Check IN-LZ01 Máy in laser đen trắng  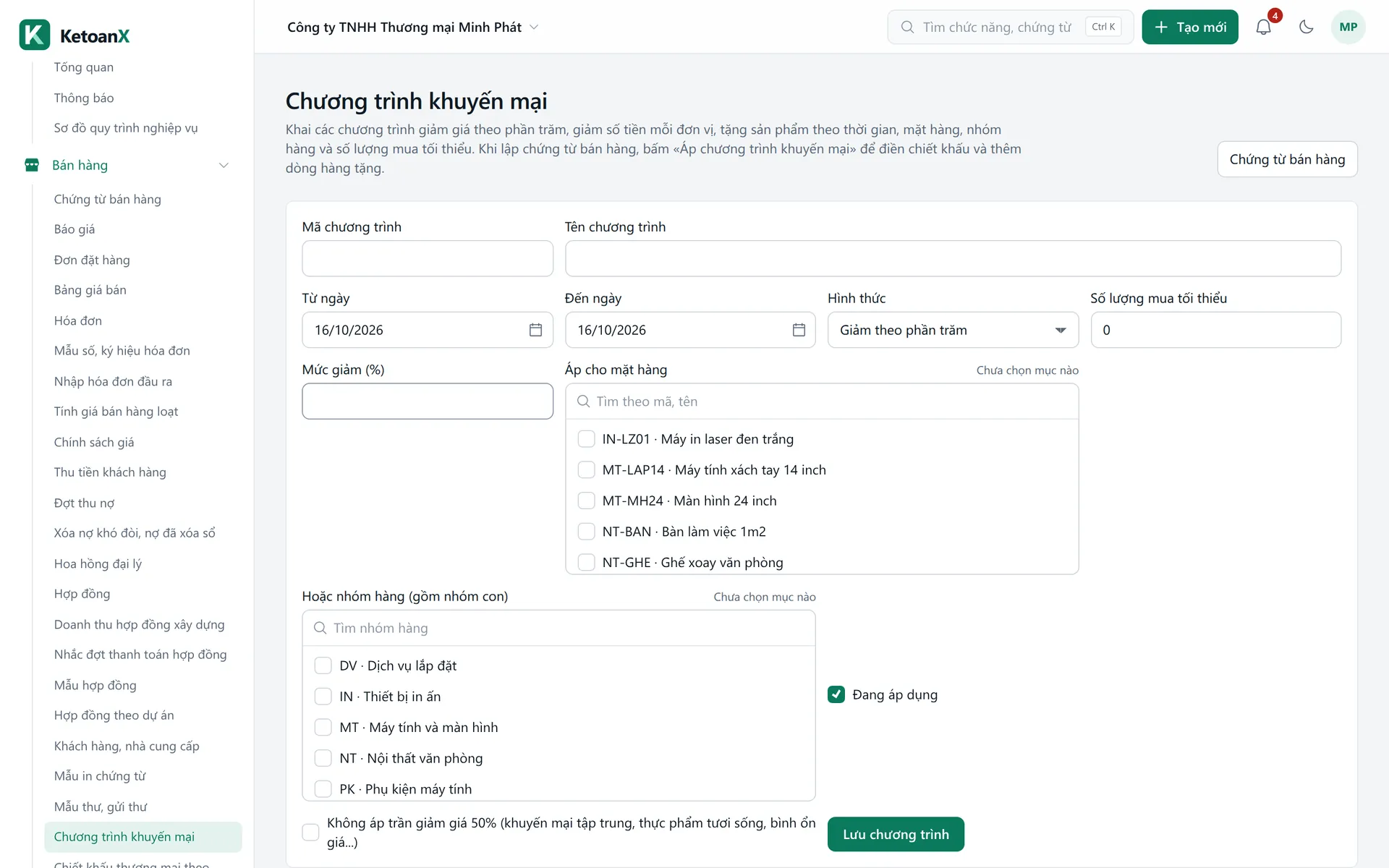pos(586,439)
